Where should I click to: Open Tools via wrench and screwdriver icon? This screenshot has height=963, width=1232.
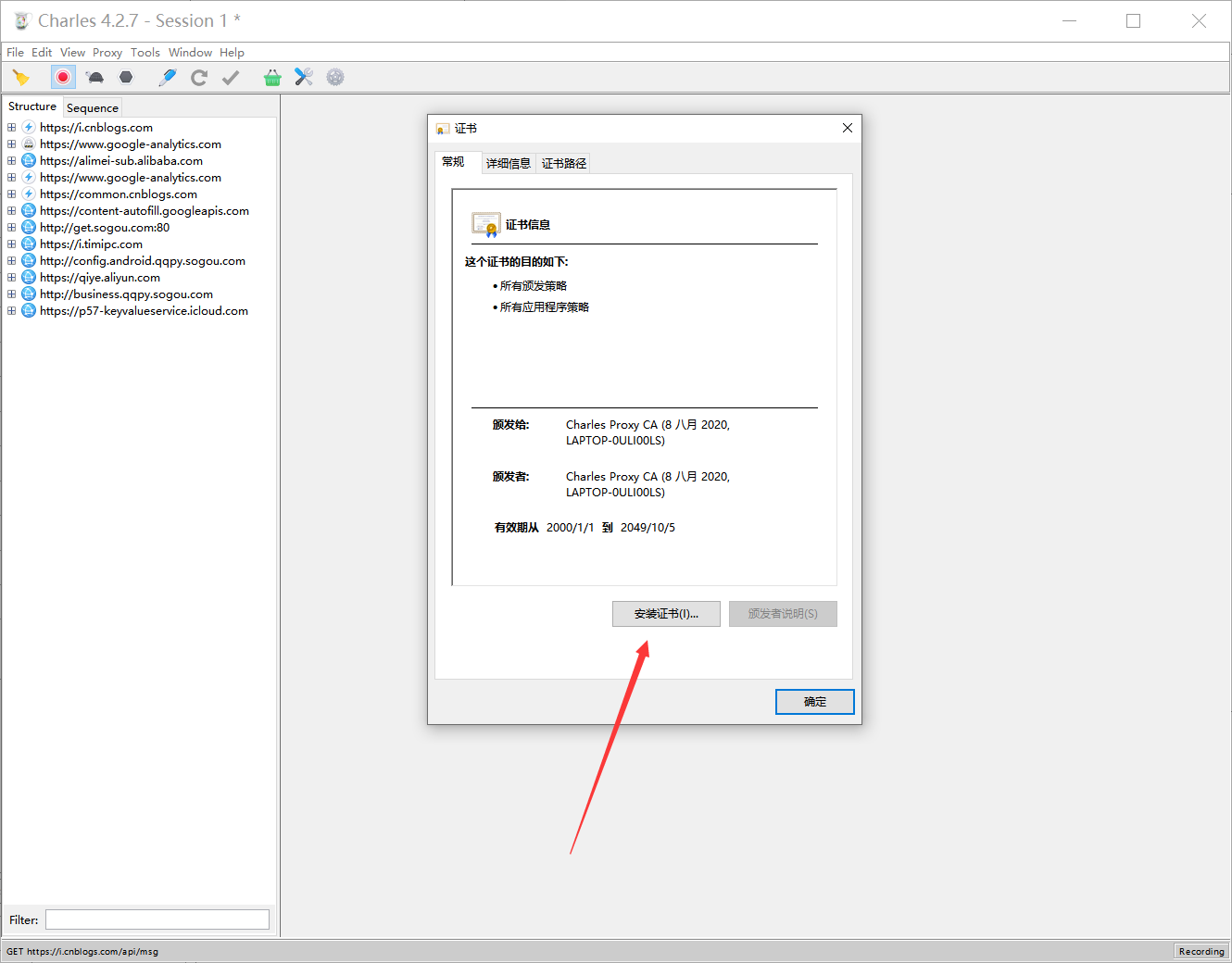304,78
